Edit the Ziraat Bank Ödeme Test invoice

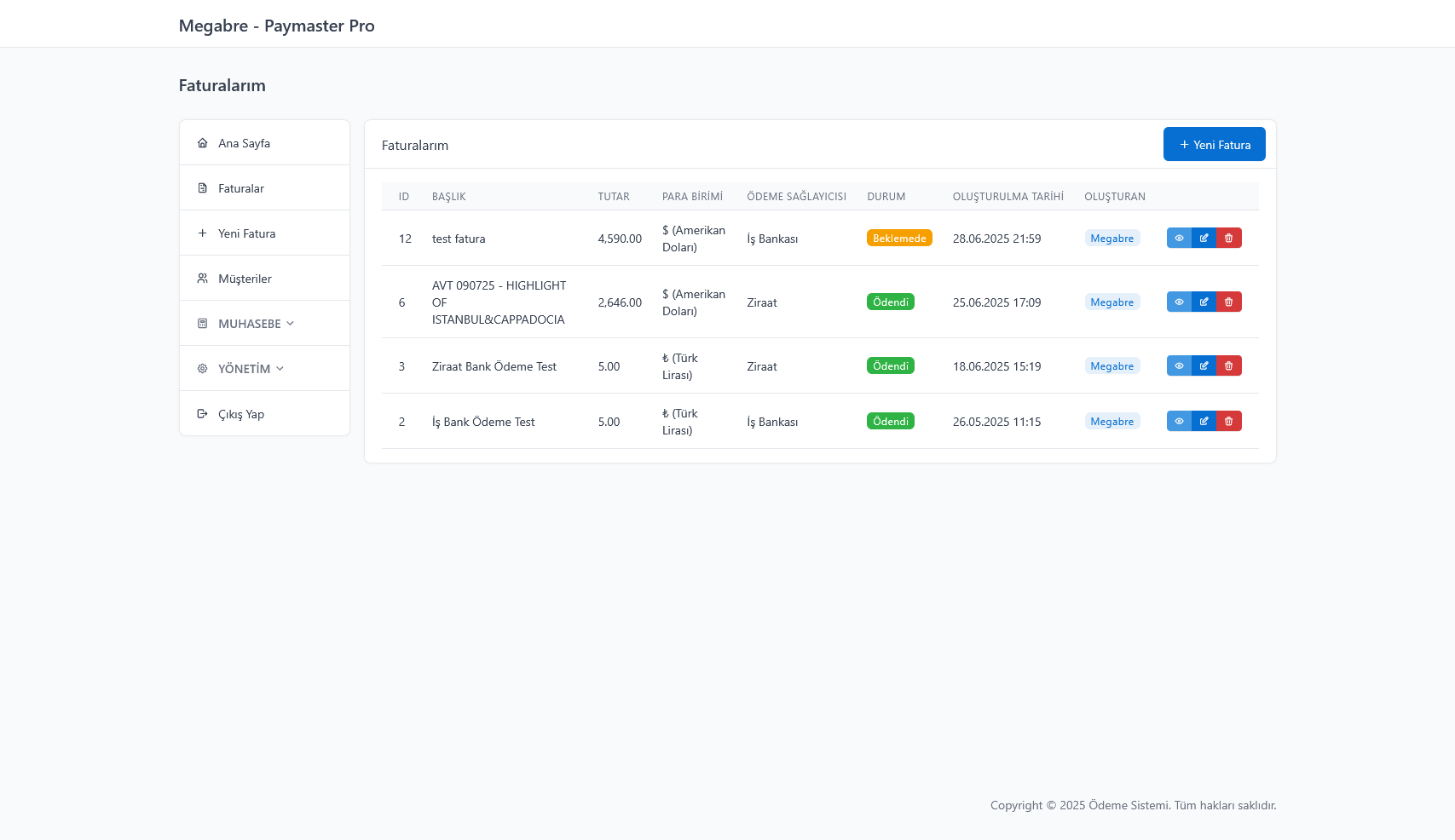tap(1204, 366)
